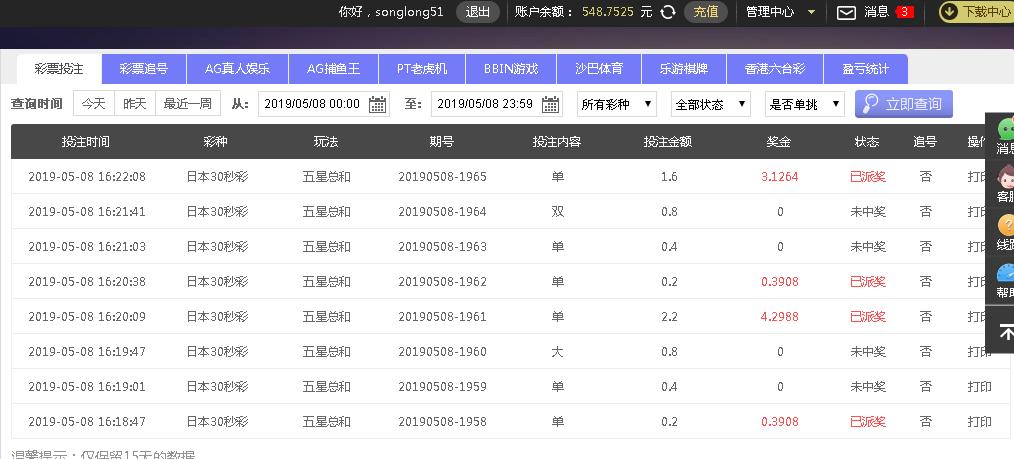Screen dimensions: 1014x459
Task: Open the start date calendar picker icon
Action: (x=378, y=104)
